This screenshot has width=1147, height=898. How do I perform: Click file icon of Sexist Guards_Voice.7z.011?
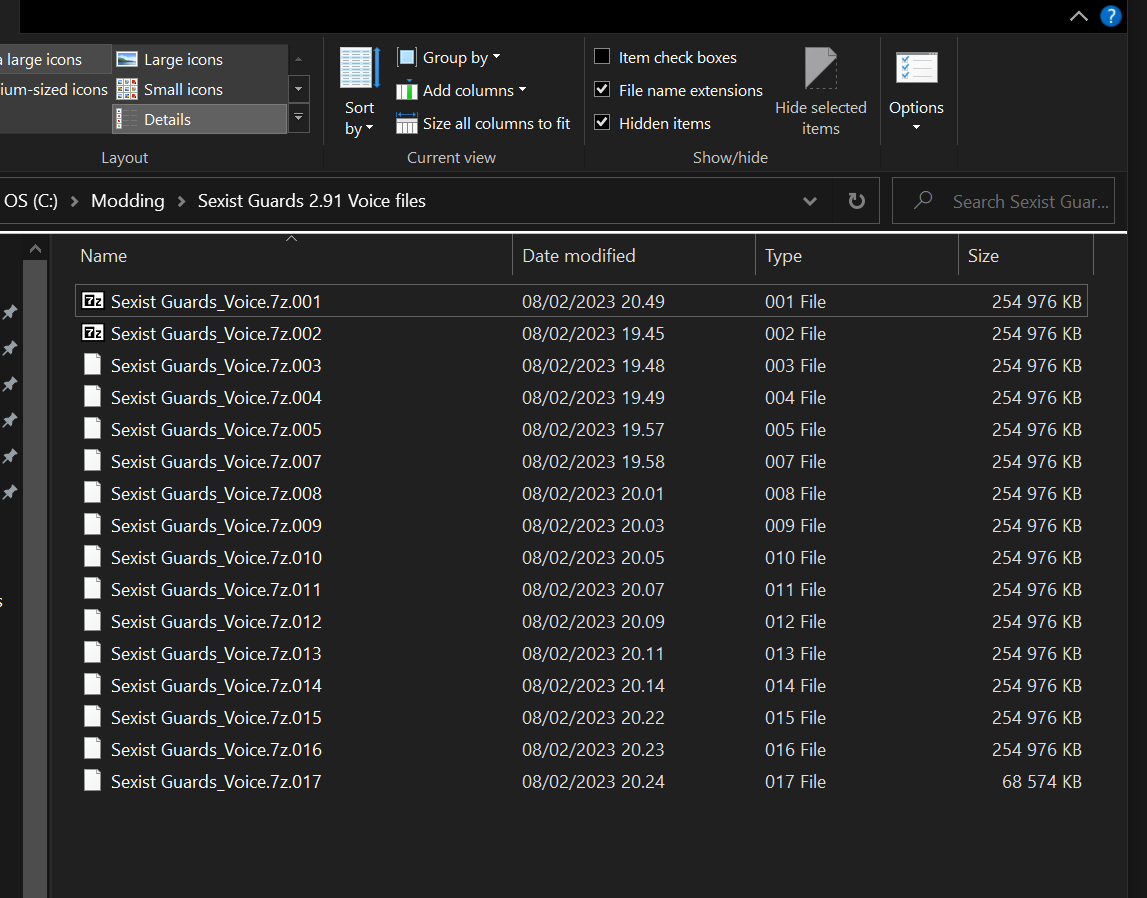[92, 589]
